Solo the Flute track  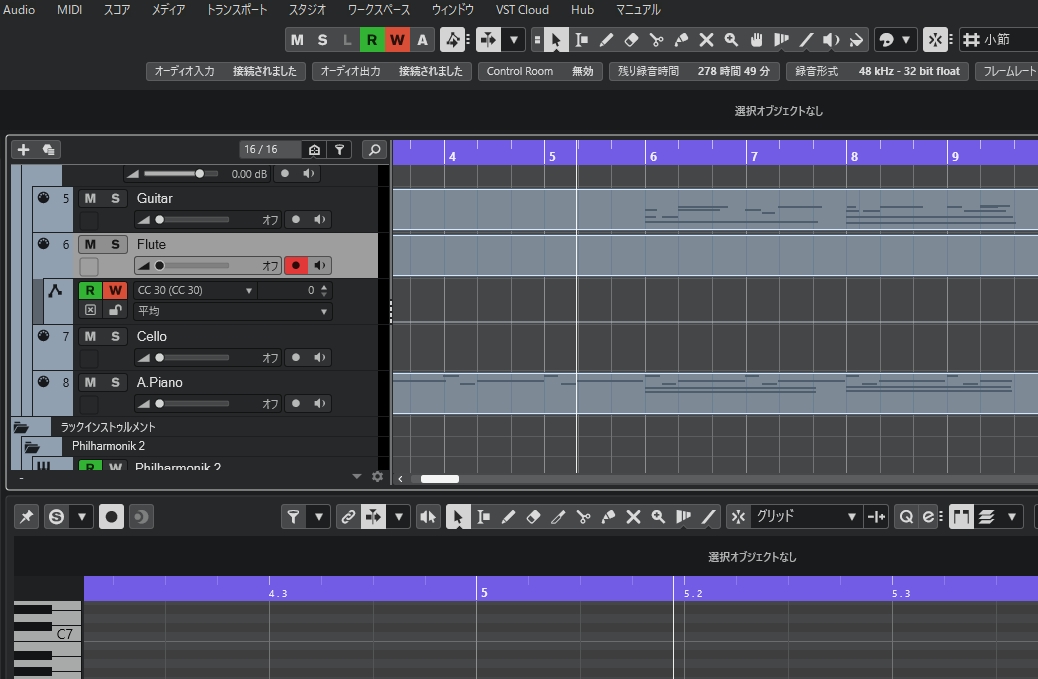(x=115, y=244)
